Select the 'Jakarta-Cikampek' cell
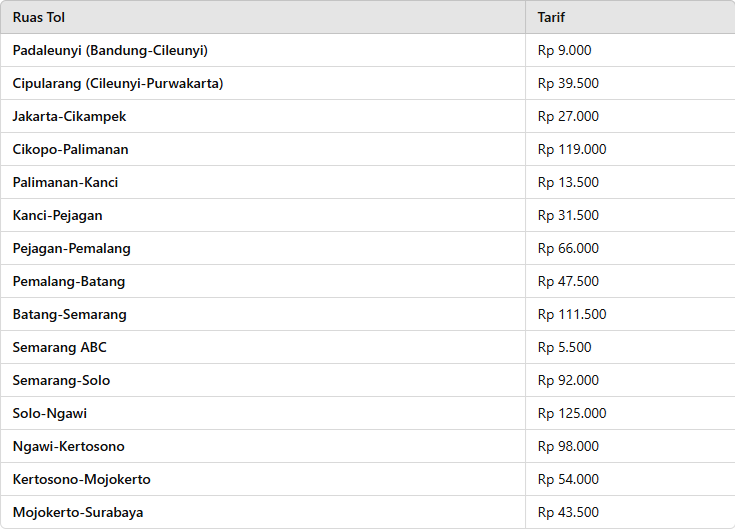735x530 pixels. 263,116
